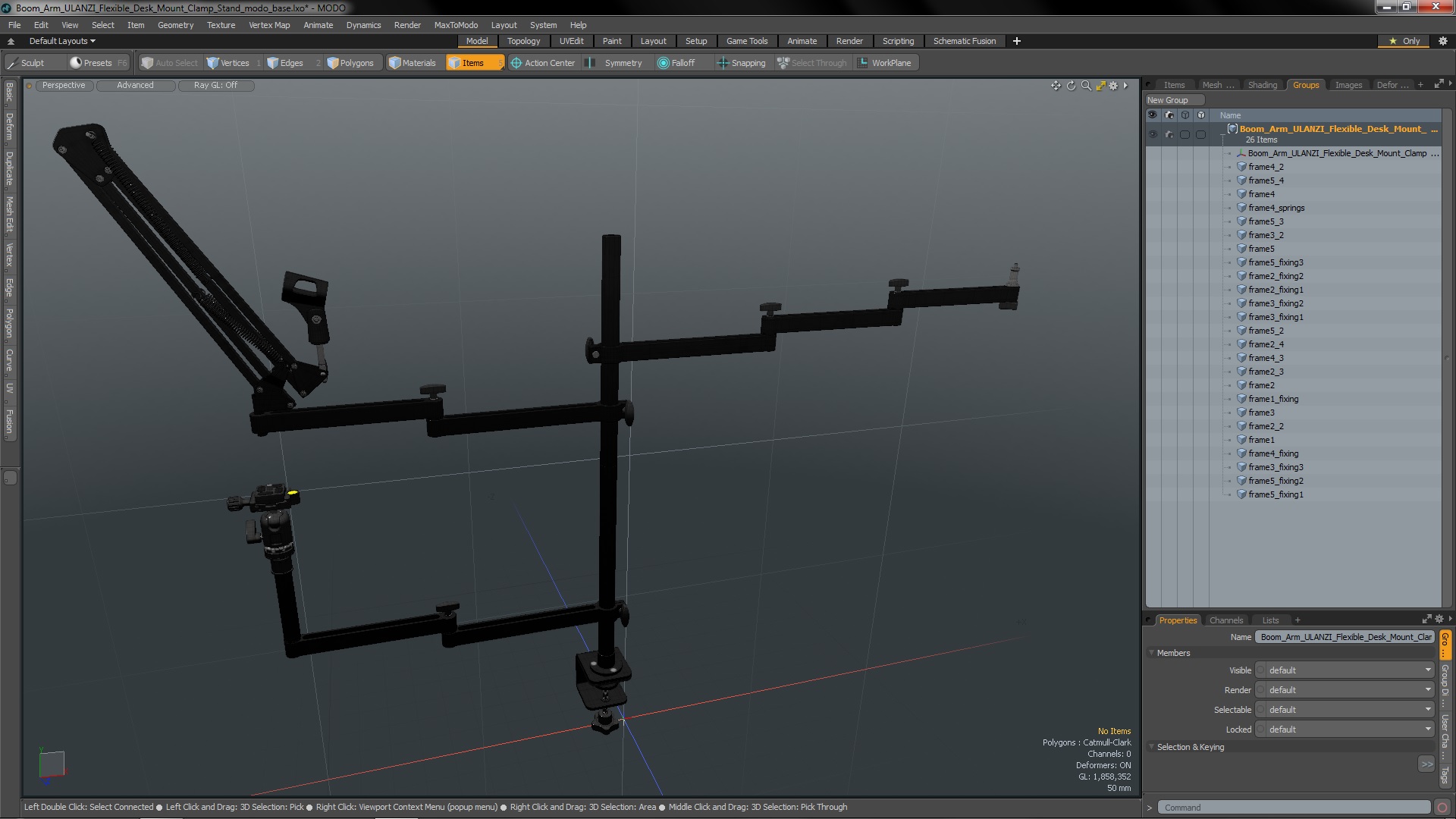Click the Command input field
The height and width of the screenshot is (819, 1456).
[x=1294, y=808]
